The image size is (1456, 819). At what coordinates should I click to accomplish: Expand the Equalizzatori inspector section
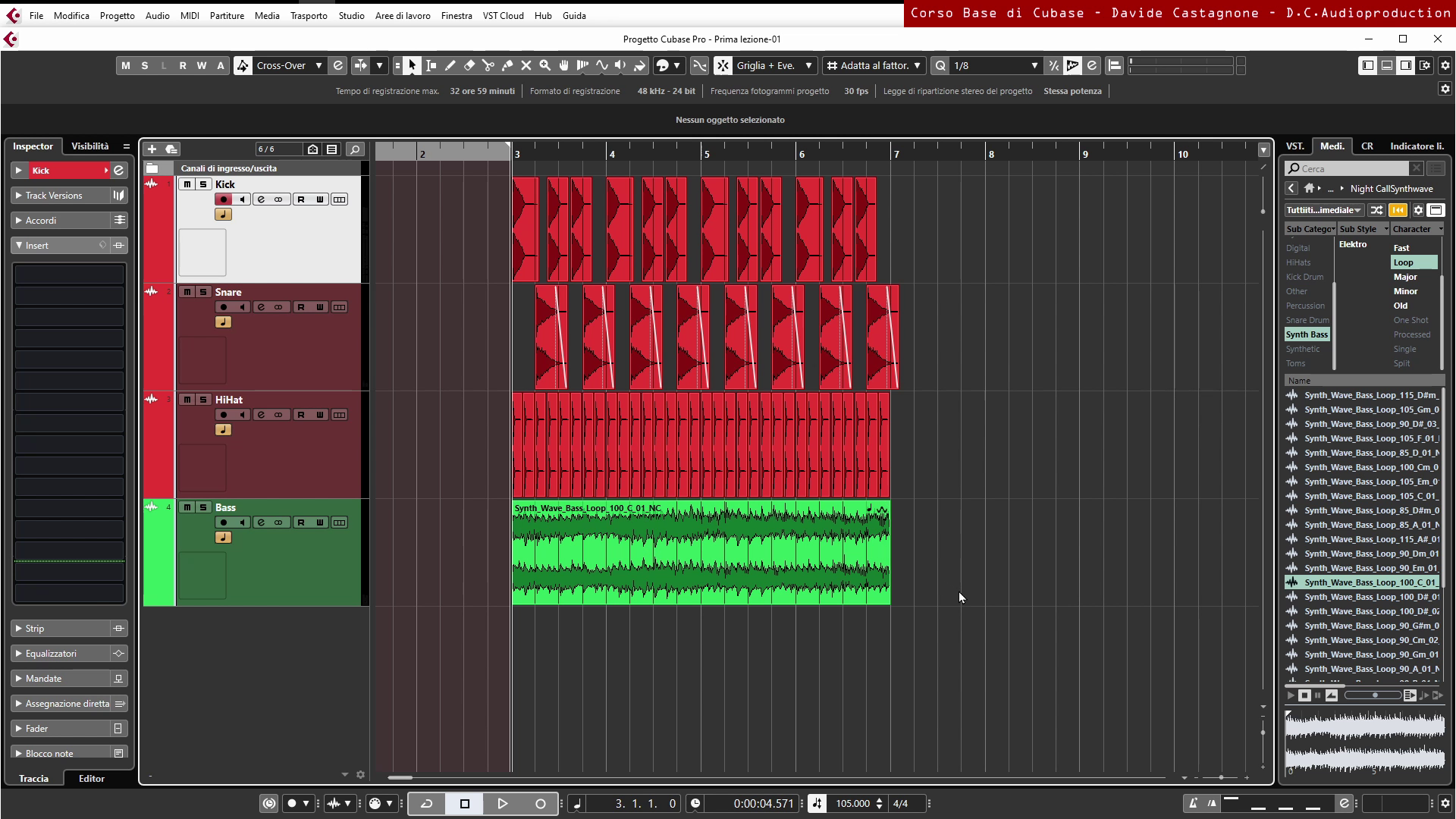tap(61, 654)
